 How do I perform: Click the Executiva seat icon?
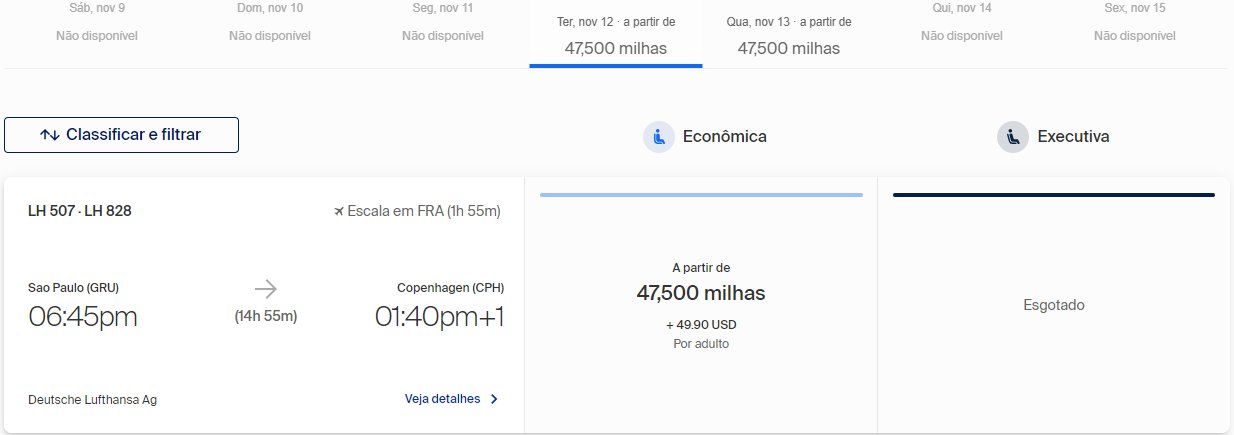point(1013,137)
